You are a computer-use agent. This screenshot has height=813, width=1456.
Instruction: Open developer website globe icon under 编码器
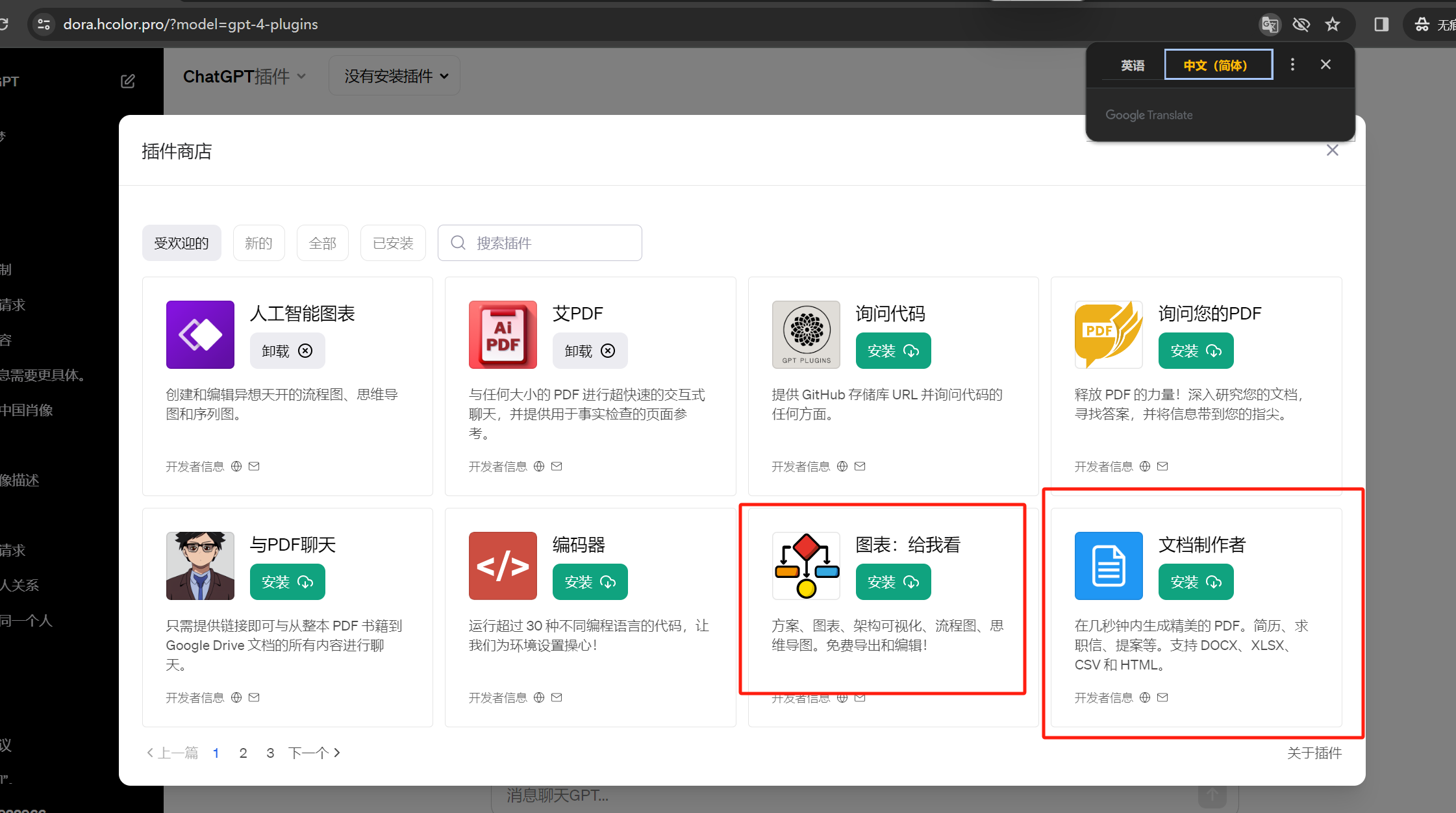click(538, 697)
